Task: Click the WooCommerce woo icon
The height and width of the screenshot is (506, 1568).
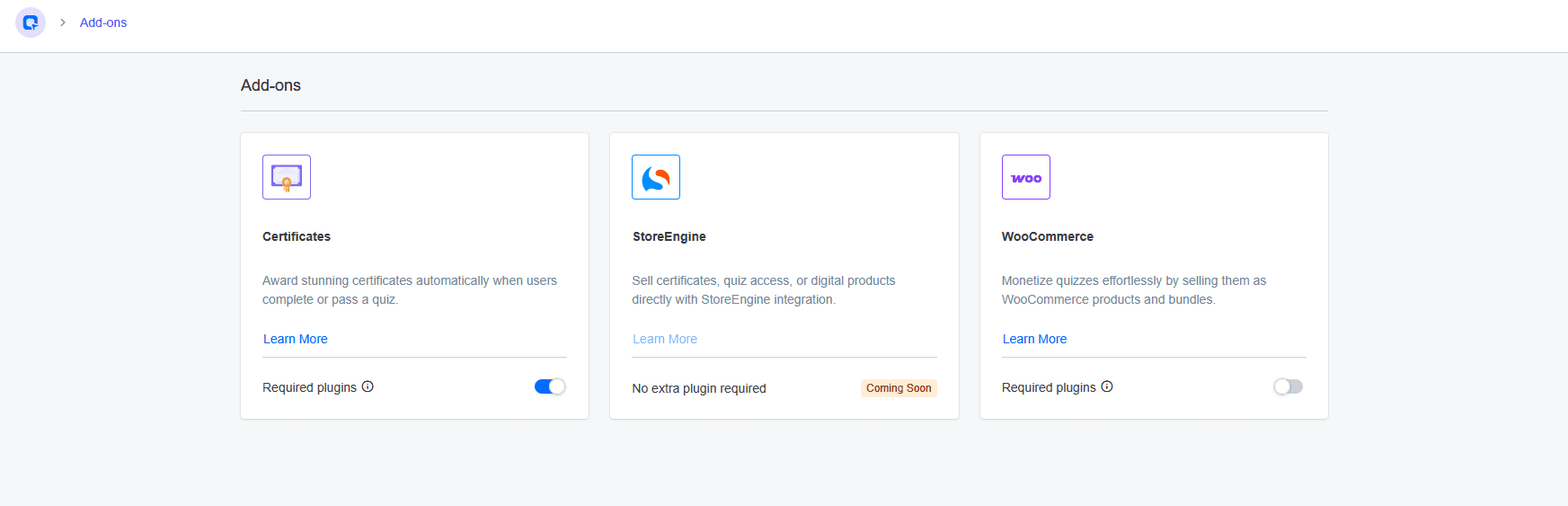Action: click(x=1025, y=177)
